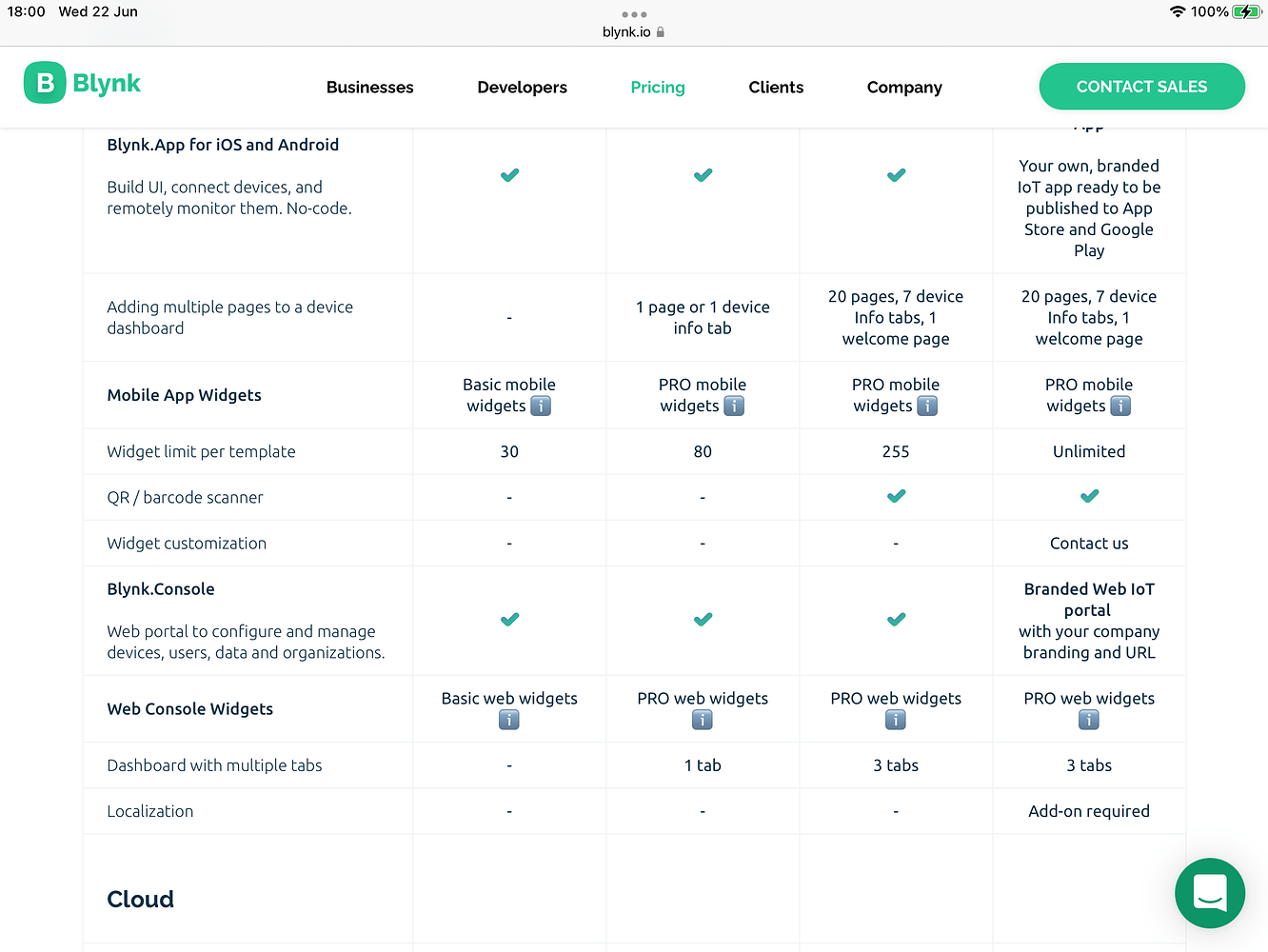Open info icon for PRO mobile widgets, second plan column
Screen dimensions: 1268x952
point(734,406)
